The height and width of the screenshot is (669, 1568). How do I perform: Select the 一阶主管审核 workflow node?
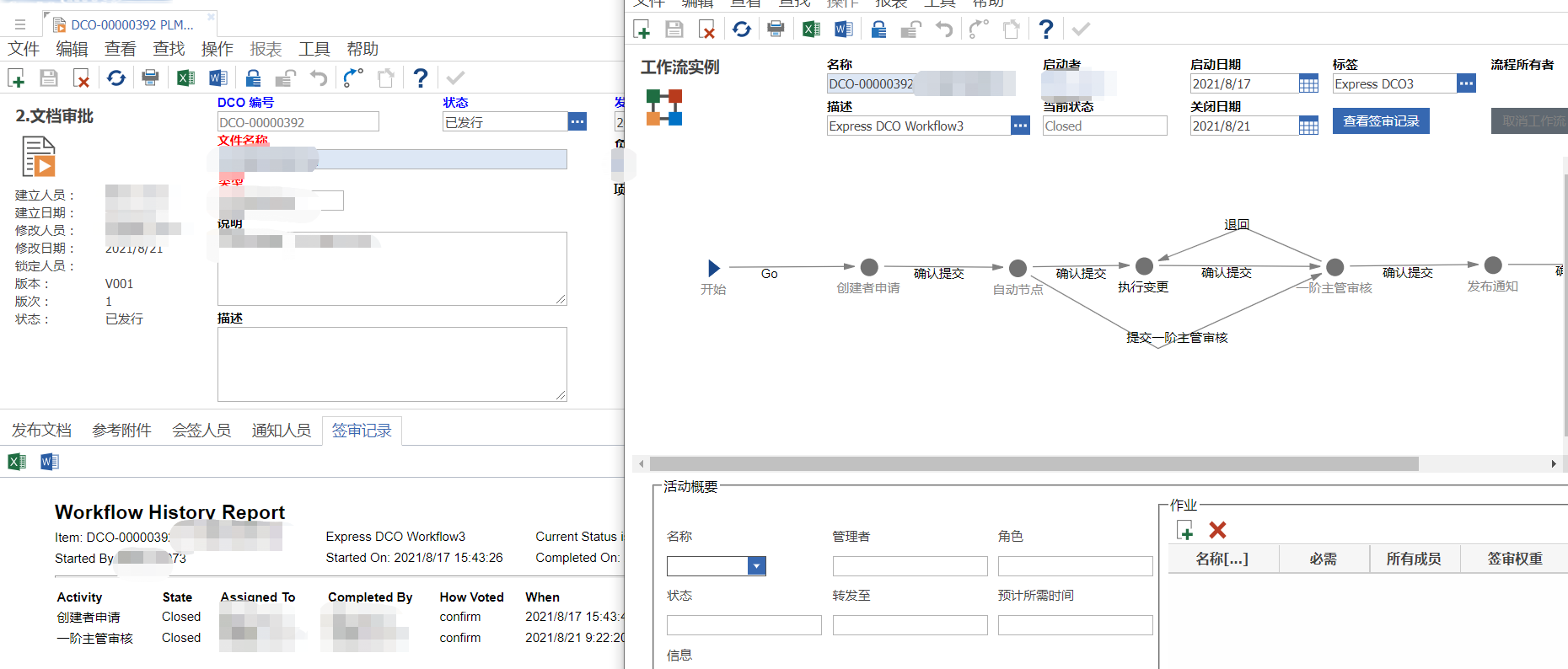coord(1334,267)
